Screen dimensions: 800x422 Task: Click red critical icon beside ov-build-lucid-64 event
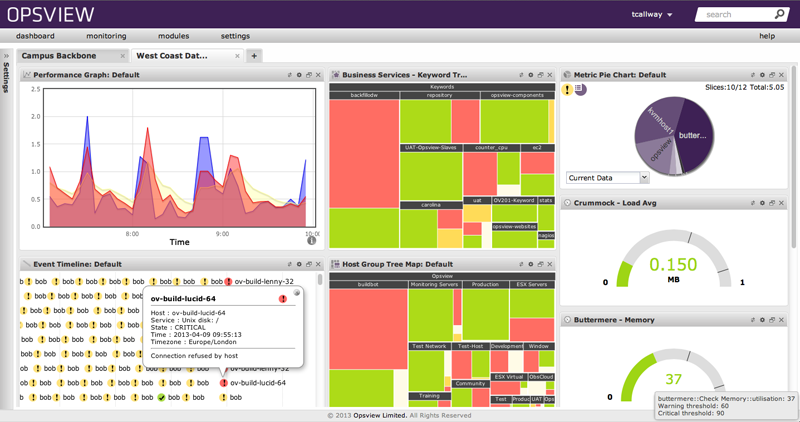(x=223, y=383)
